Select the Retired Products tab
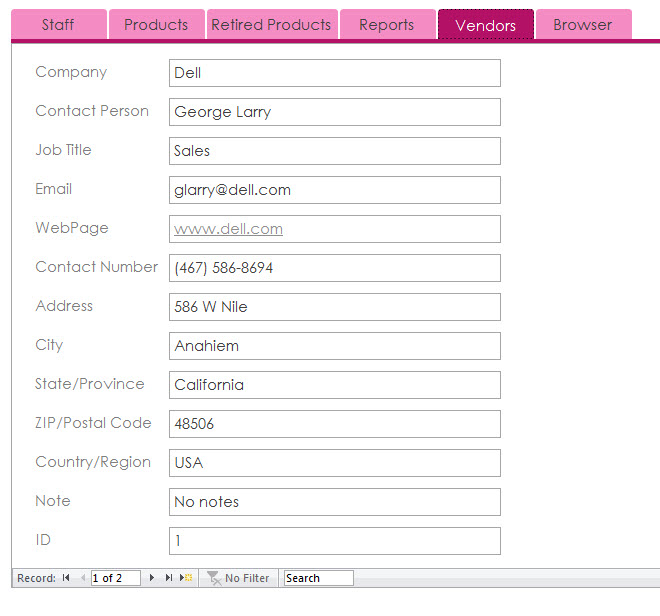This screenshot has height=616, width=660. [271, 25]
